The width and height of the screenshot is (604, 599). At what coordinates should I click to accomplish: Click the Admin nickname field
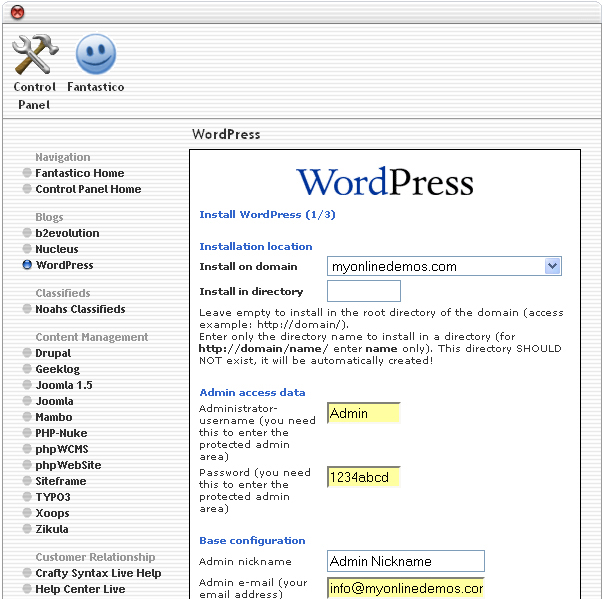[x=406, y=561]
